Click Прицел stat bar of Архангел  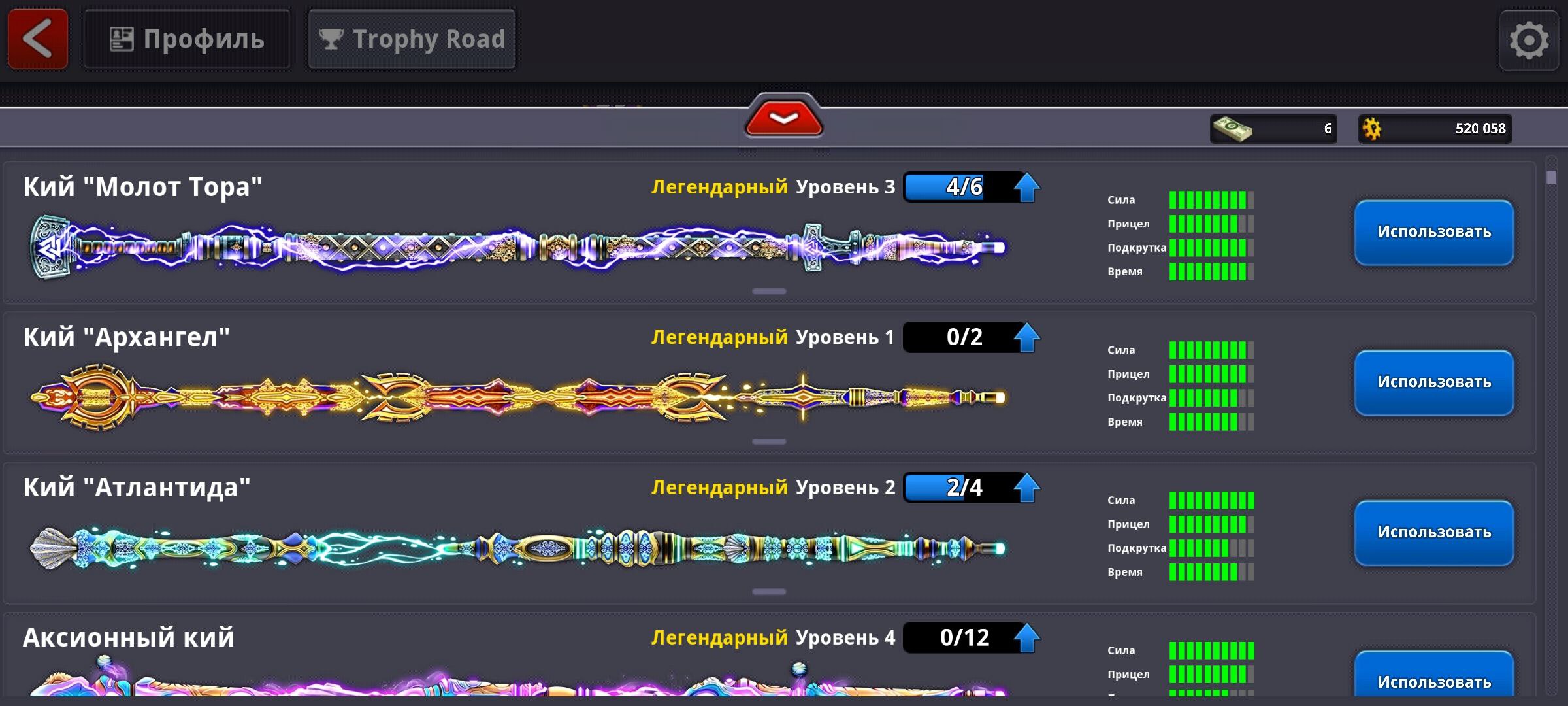point(1212,374)
